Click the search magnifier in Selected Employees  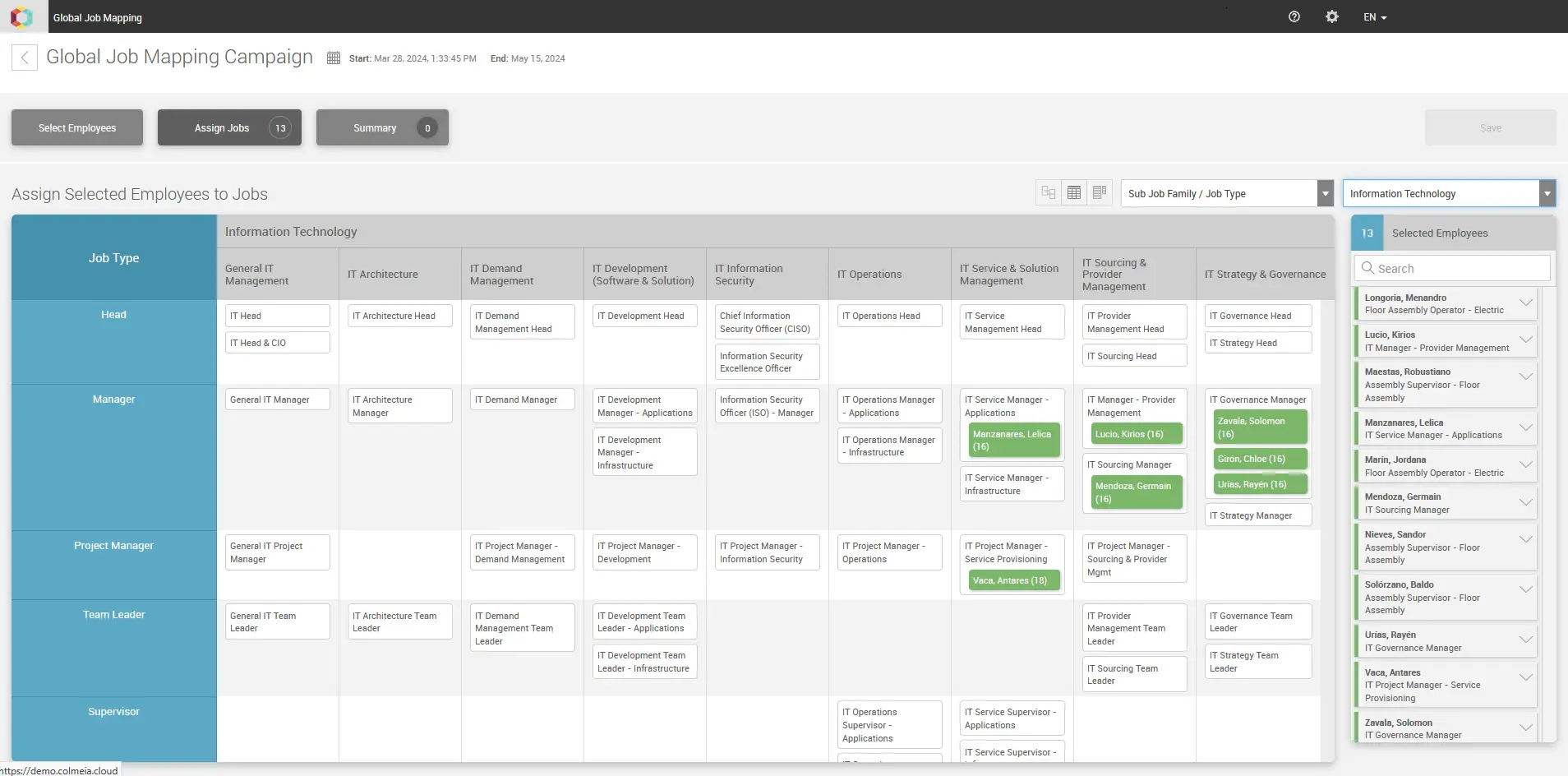click(1367, 268)
